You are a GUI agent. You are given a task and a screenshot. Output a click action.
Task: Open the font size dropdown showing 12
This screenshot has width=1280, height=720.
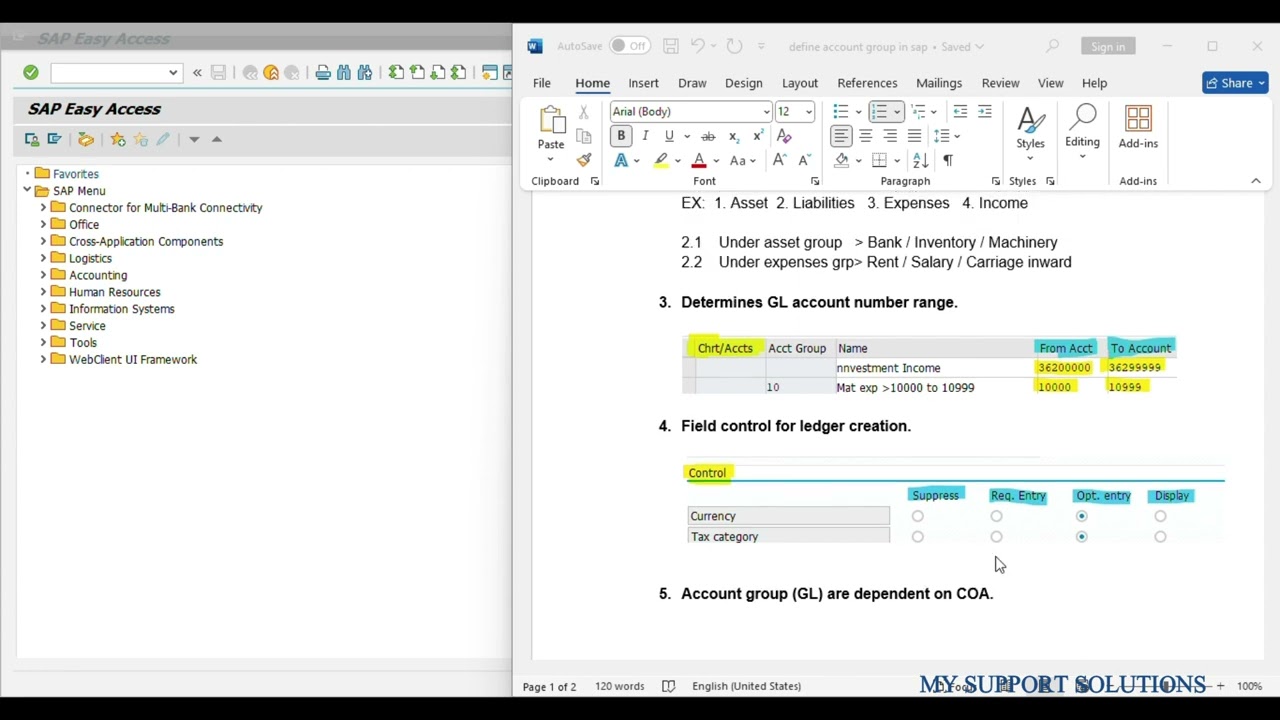click(x=808, y=112)
